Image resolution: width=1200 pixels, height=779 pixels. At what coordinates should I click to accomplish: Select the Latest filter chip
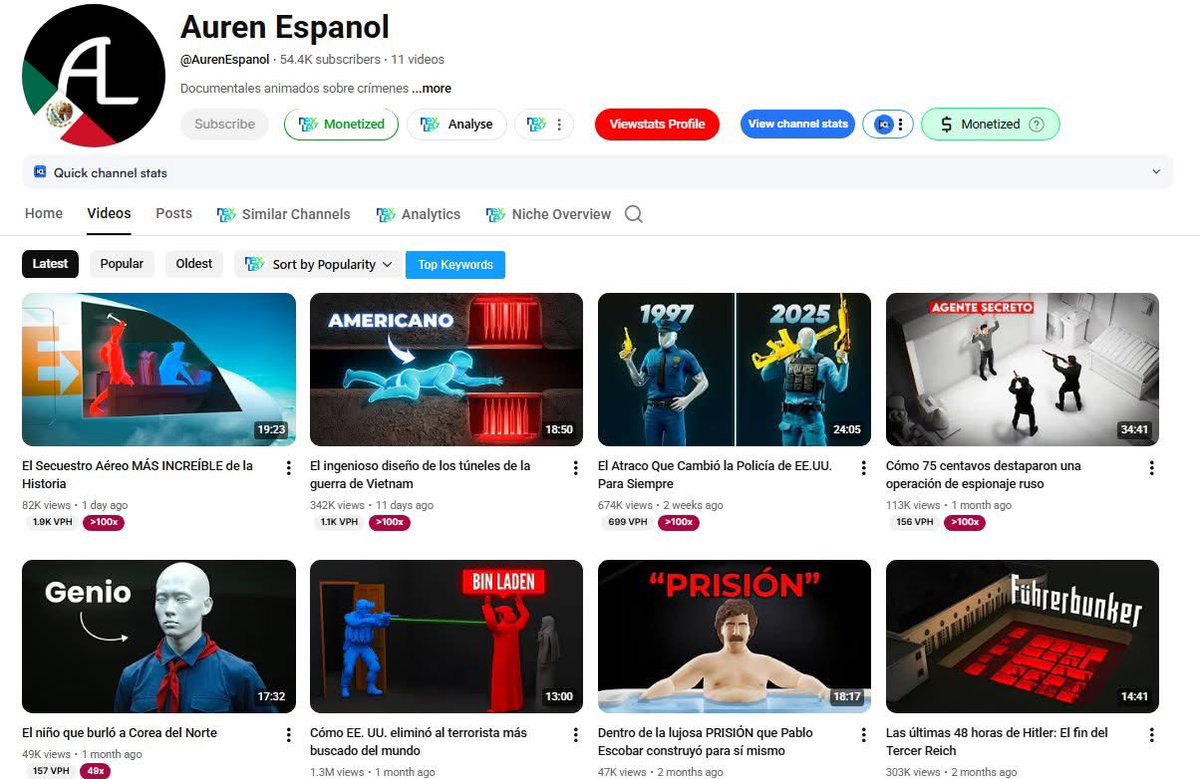50,264
